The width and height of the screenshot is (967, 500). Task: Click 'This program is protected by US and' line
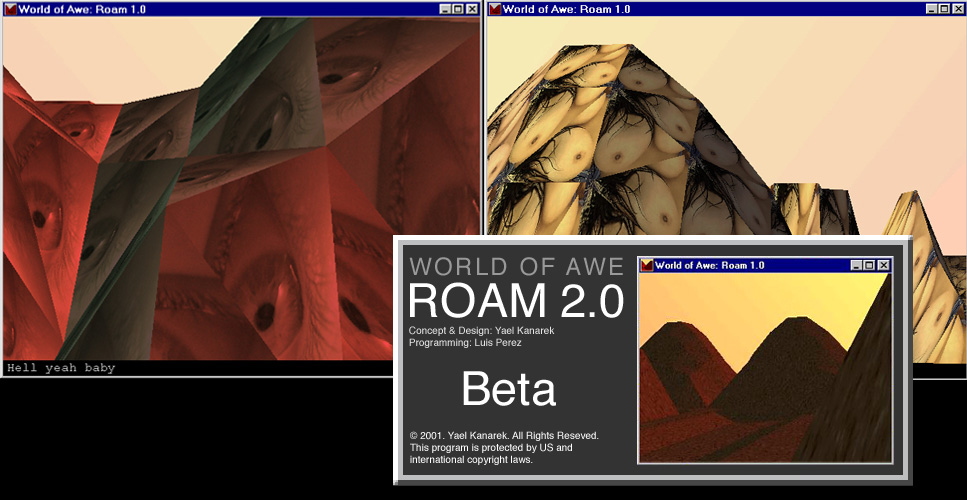tap(491, 448)
